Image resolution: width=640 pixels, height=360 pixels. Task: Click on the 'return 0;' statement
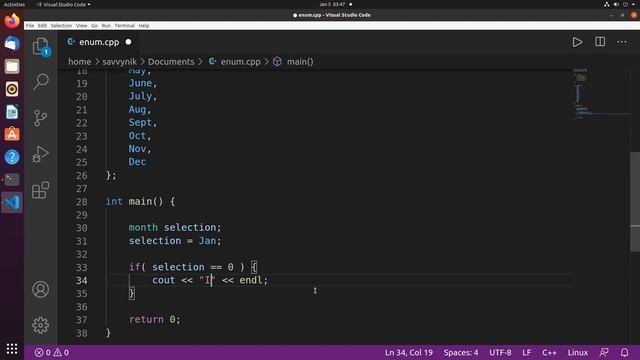pyautogui.click(x=154, y=320)
